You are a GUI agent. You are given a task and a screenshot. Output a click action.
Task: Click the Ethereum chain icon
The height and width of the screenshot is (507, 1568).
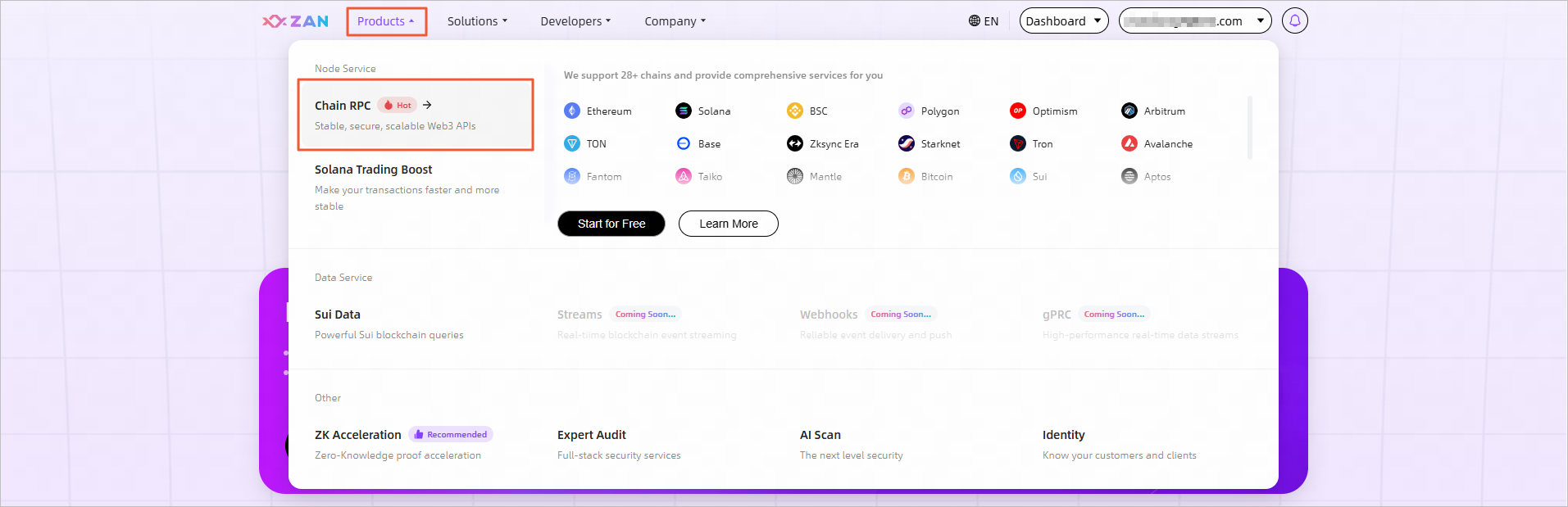point(572,111)
